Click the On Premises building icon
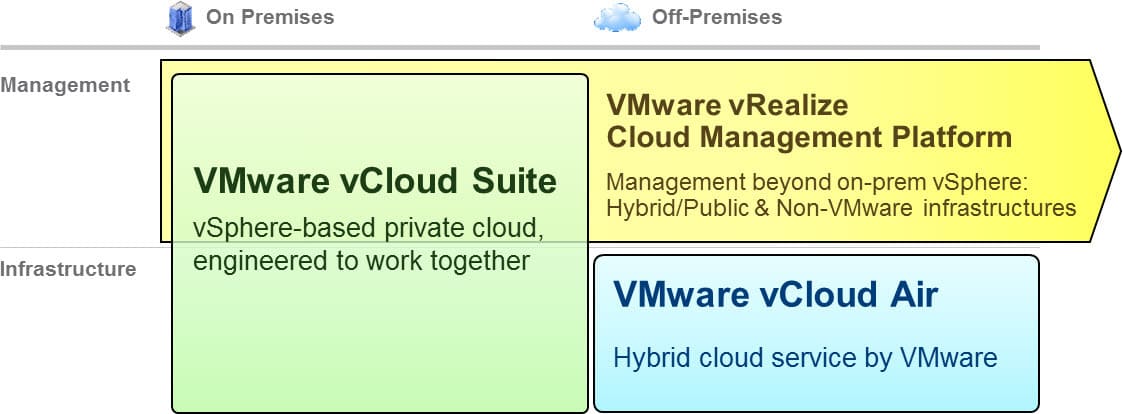1123x414 pixels. point(178,17)
